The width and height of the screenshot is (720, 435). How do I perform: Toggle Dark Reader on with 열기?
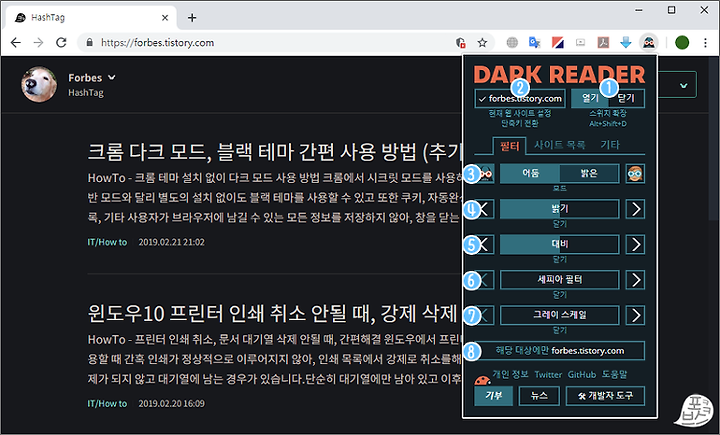coord(590,98)
